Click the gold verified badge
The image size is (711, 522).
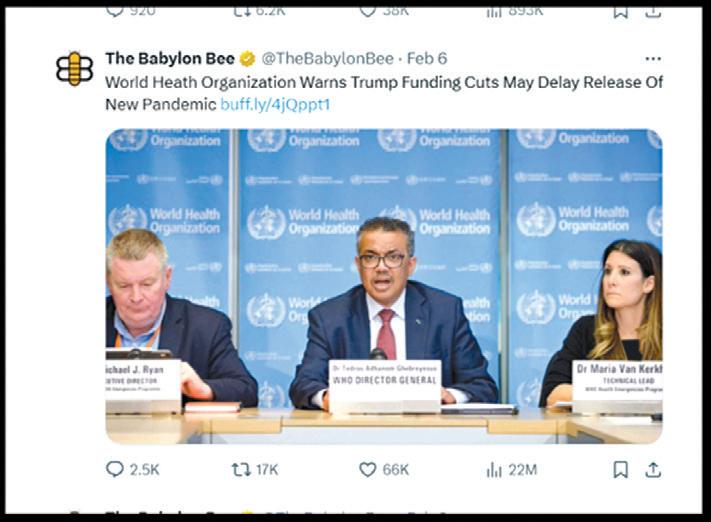[x=247, y=59]
